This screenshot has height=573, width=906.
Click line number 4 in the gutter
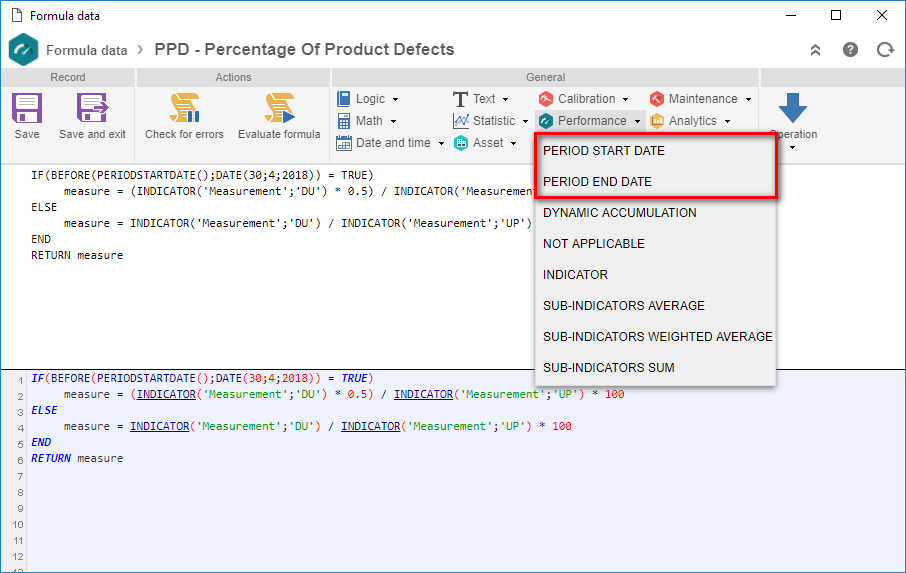(x=21, y=428)
